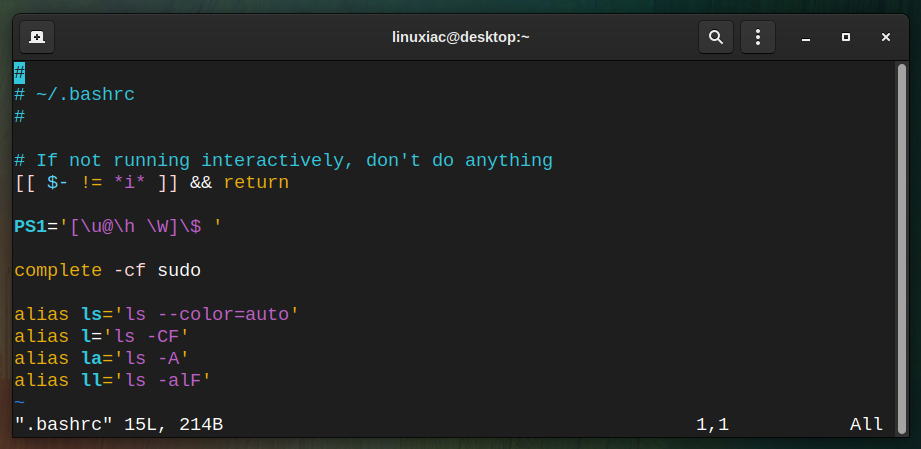Click the linuxiac@desktop title text
This screenshot has width=921, height=449.
coord(460,37)
